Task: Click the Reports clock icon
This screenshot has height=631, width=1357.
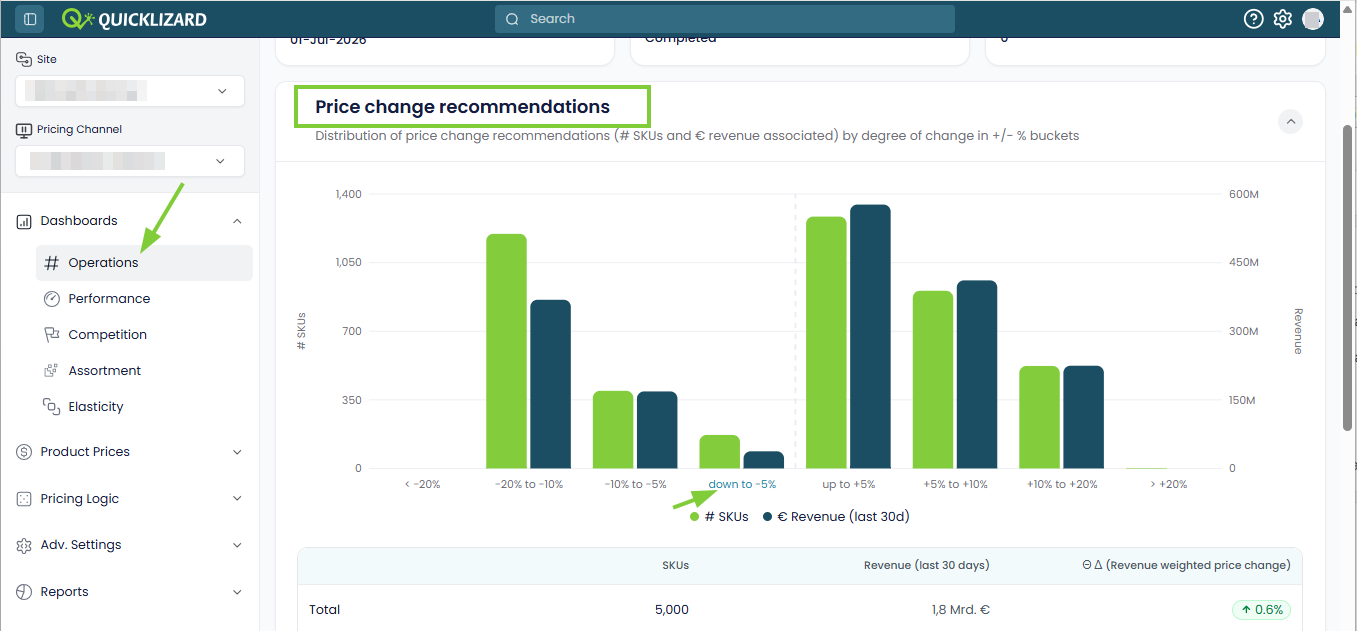Action: (x=24, y=592)
